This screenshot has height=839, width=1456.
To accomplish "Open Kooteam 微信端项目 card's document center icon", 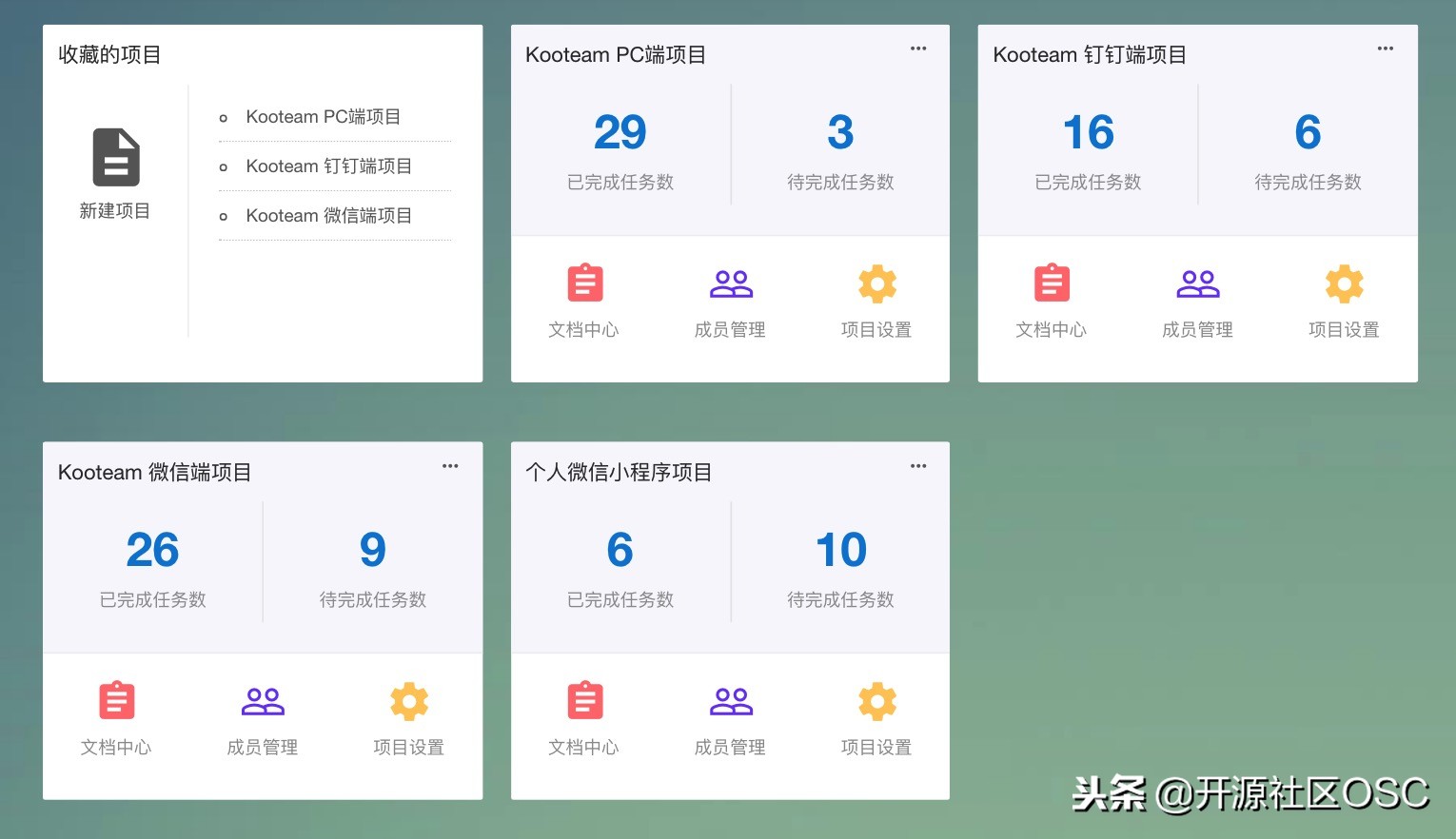I will point(117,700).
